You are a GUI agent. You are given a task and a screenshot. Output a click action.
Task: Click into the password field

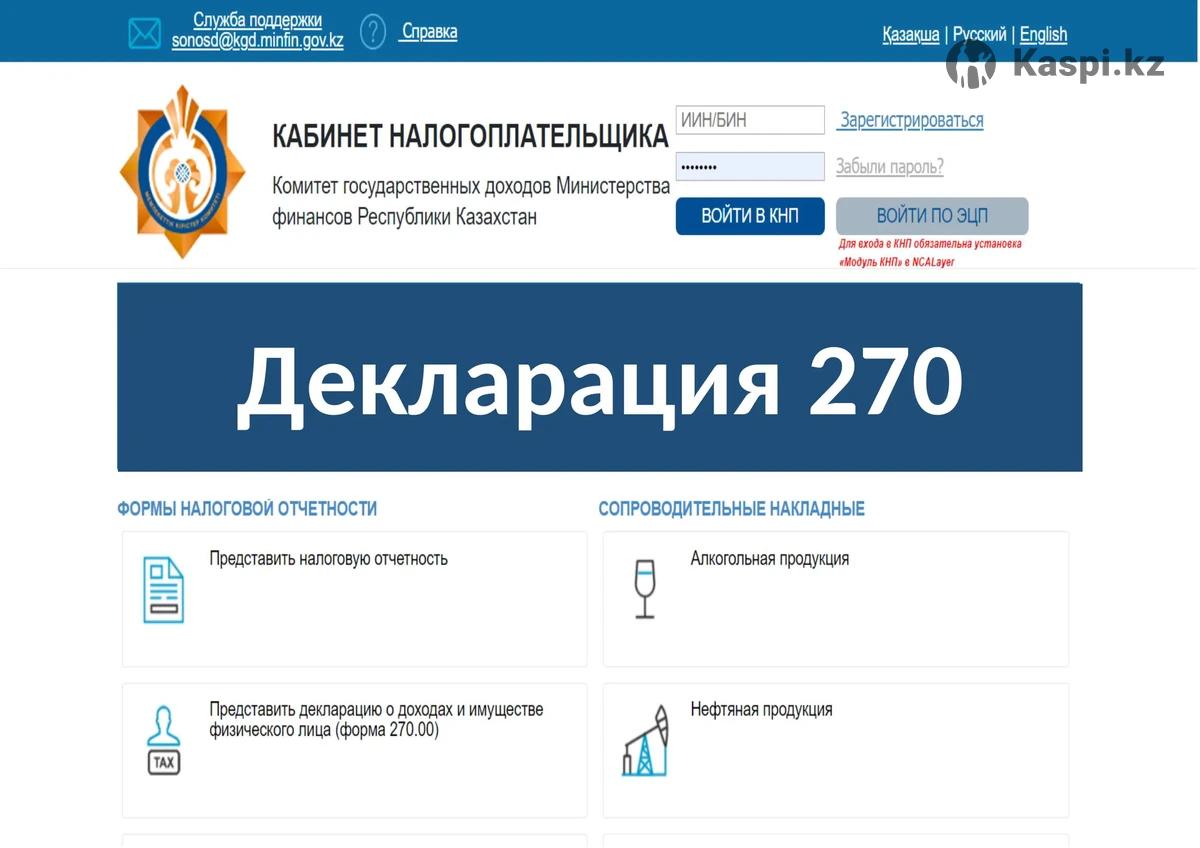coord(750,167)
